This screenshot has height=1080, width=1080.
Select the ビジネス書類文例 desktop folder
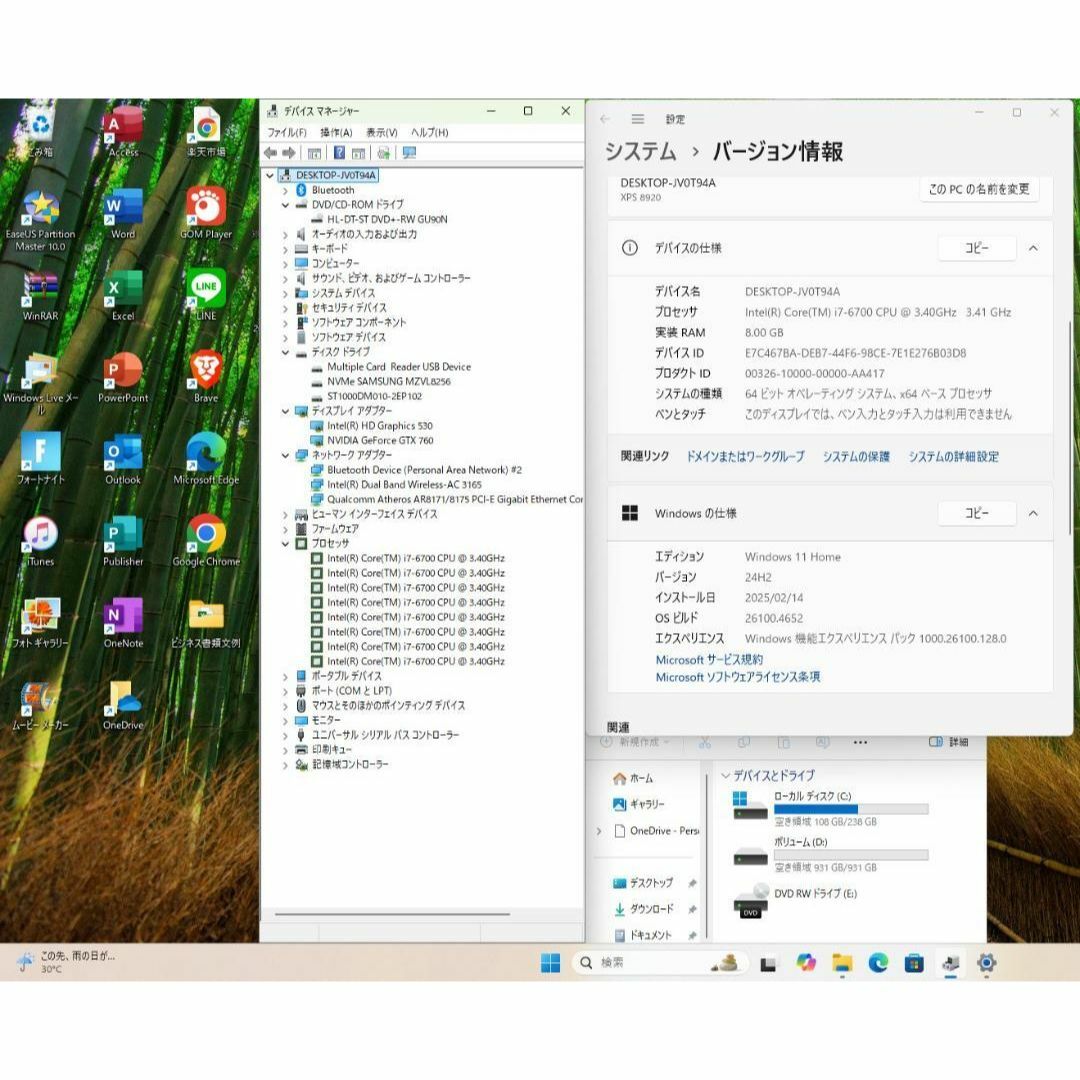pos(206,623)
